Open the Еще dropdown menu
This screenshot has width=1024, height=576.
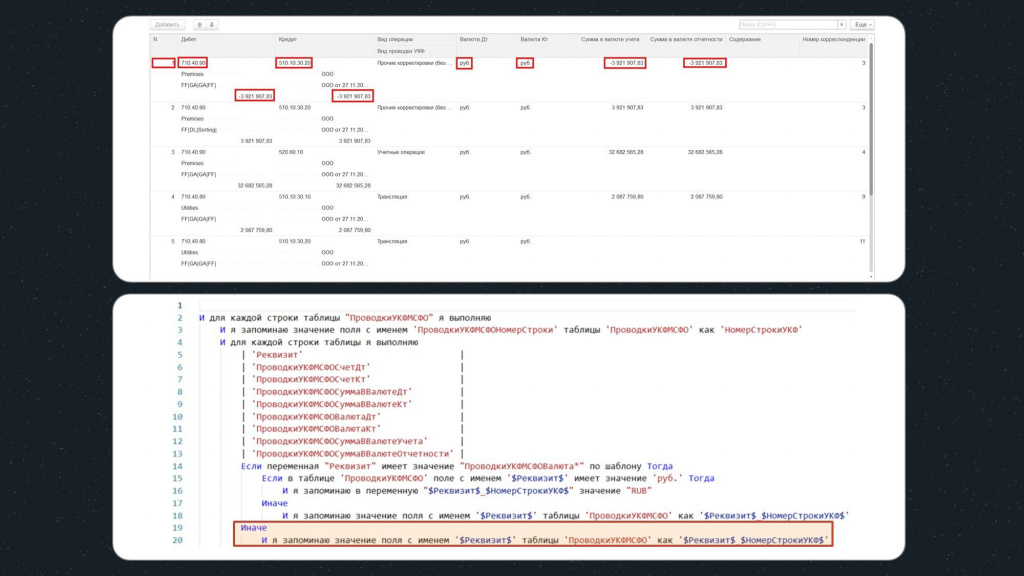tap(862, 25)
